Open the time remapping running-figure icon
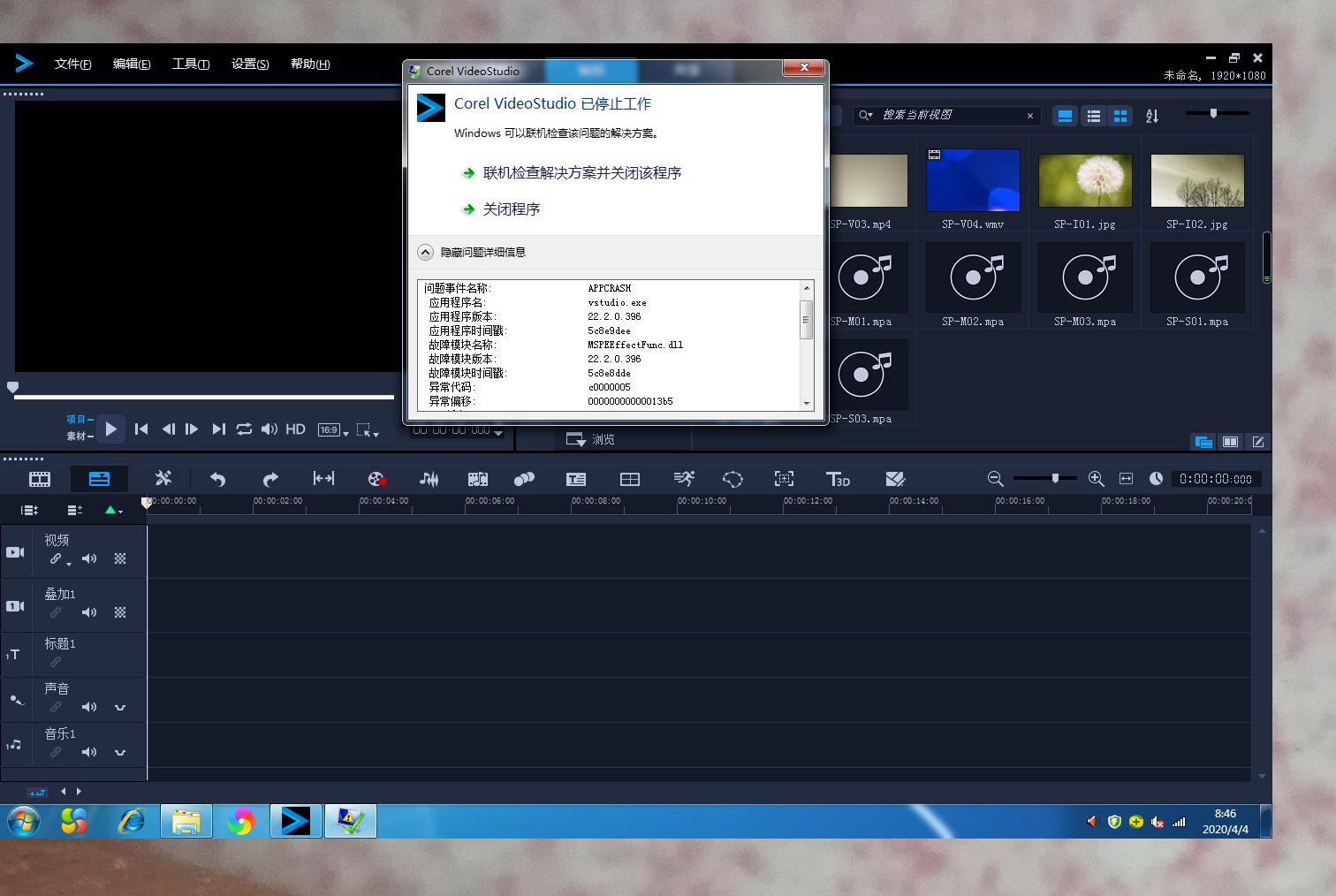The image size is (1336, 896). tap(684, 478)
